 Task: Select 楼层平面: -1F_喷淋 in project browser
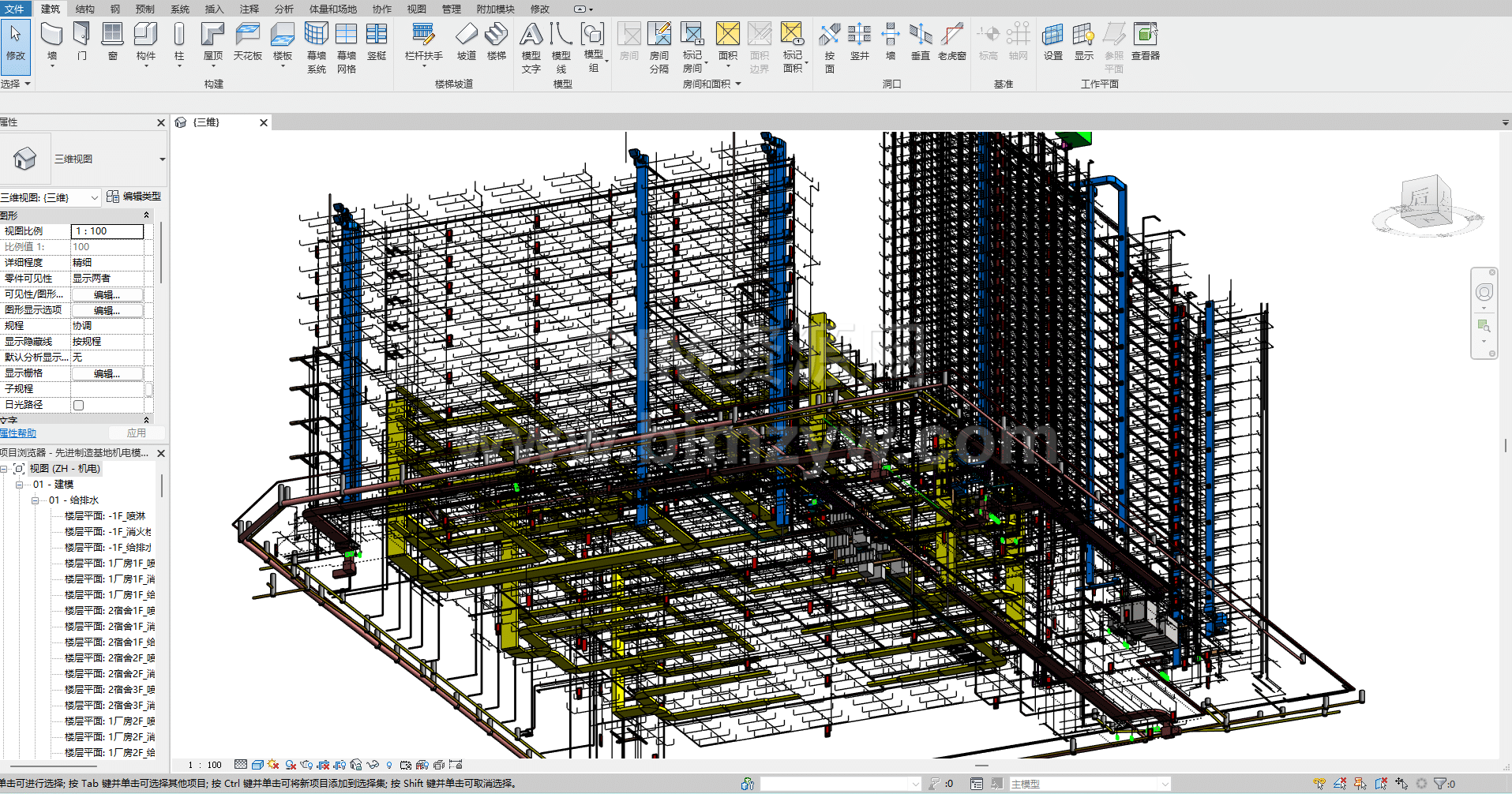point(104,516)
